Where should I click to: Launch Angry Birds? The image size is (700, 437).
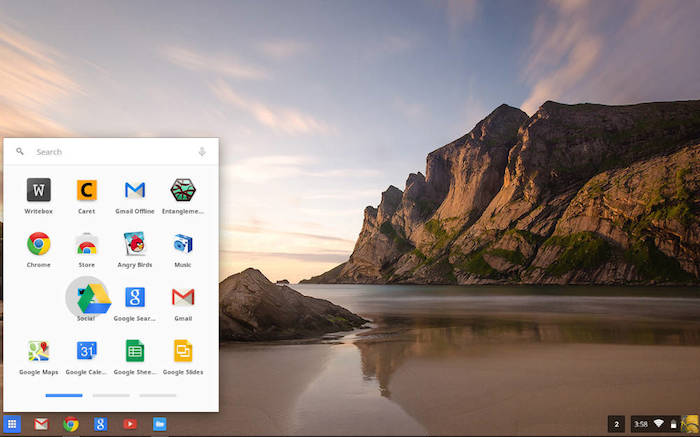click(135, 243)
